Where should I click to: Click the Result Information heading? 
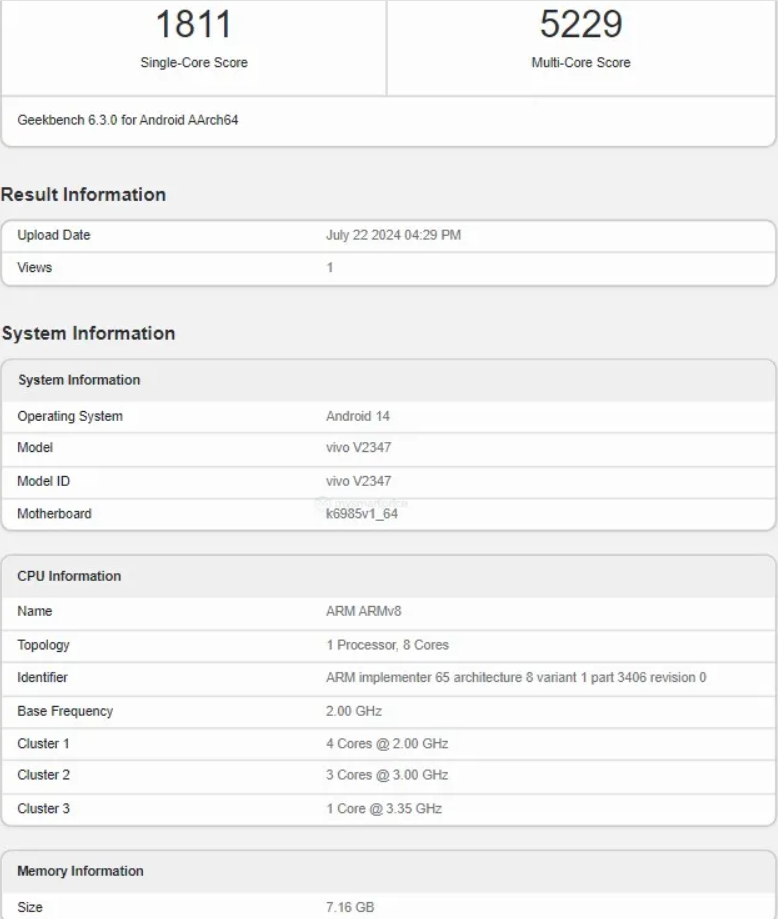pyautogui.click(x=84, y=195)
